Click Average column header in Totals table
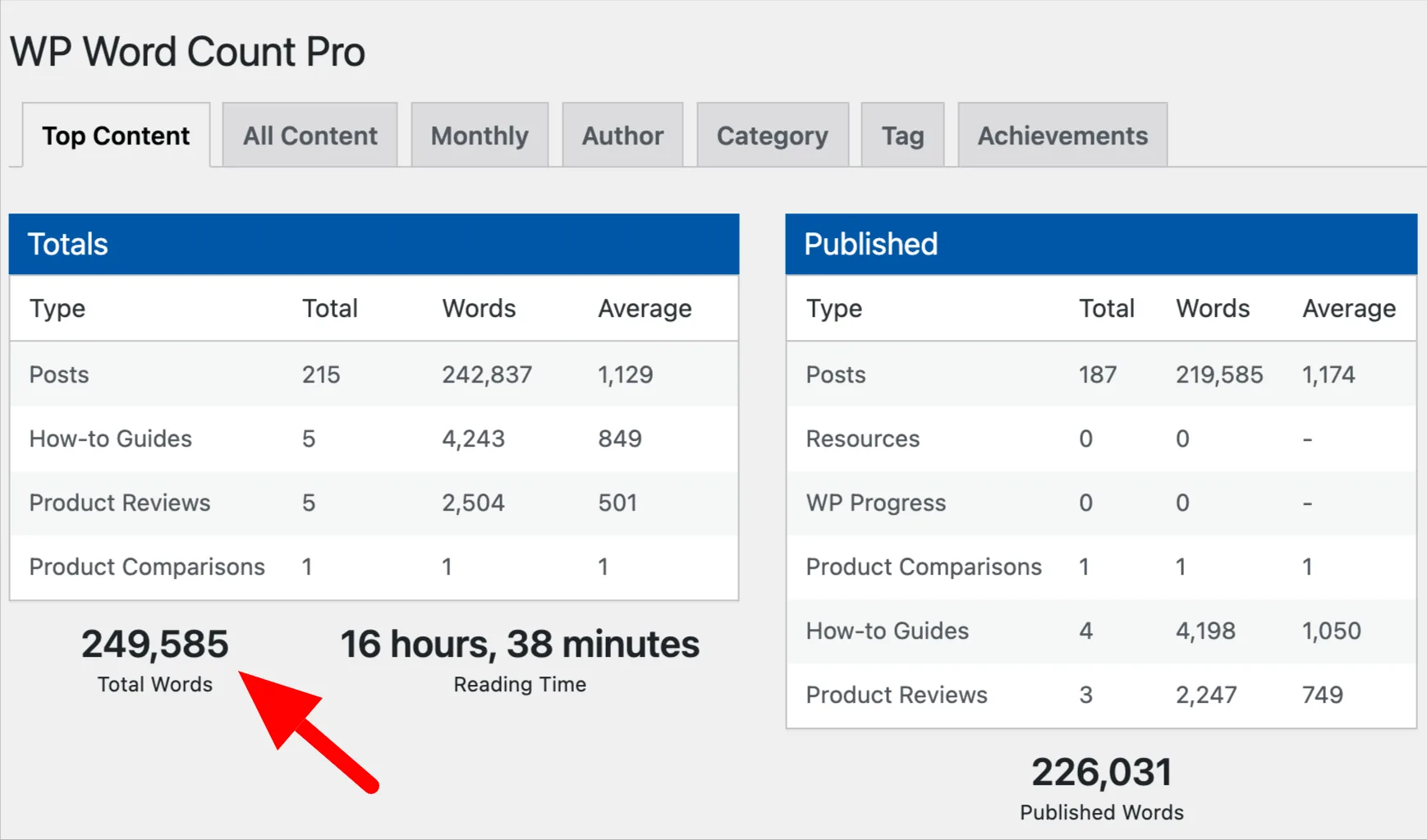Screen dimensions: 1427x840 [x=645, y=309]
